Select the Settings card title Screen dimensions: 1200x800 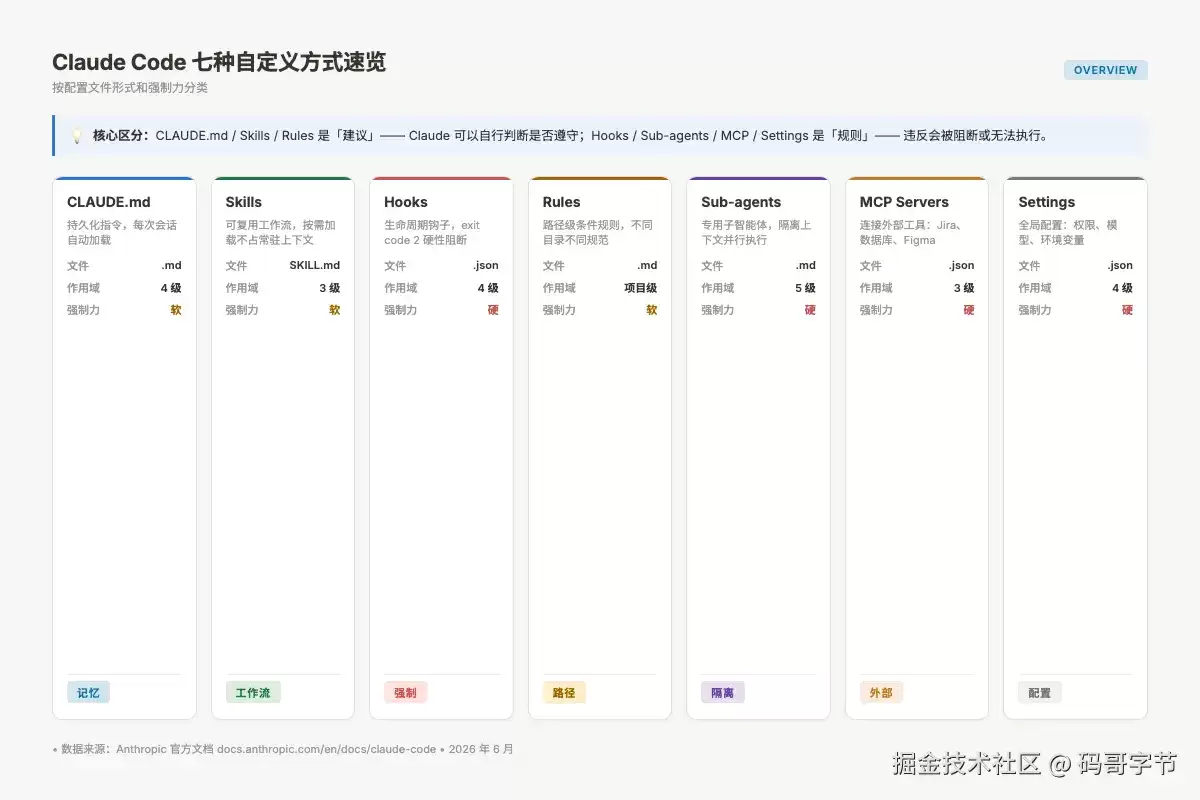pos(1047,202)
